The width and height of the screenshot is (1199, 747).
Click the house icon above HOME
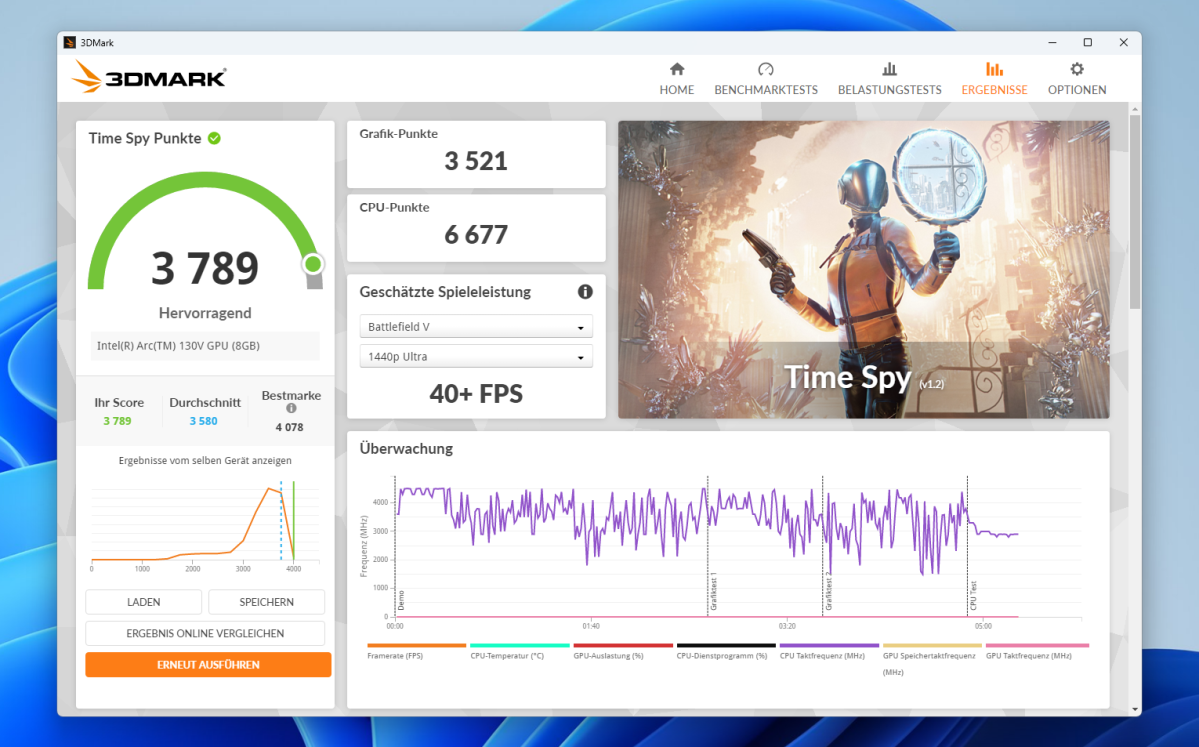[x=677, y=70]
